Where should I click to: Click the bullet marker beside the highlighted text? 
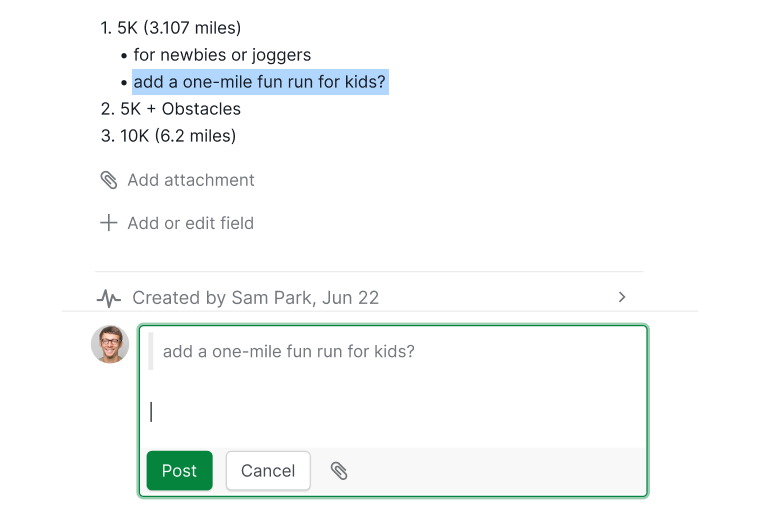coord(124,83)
